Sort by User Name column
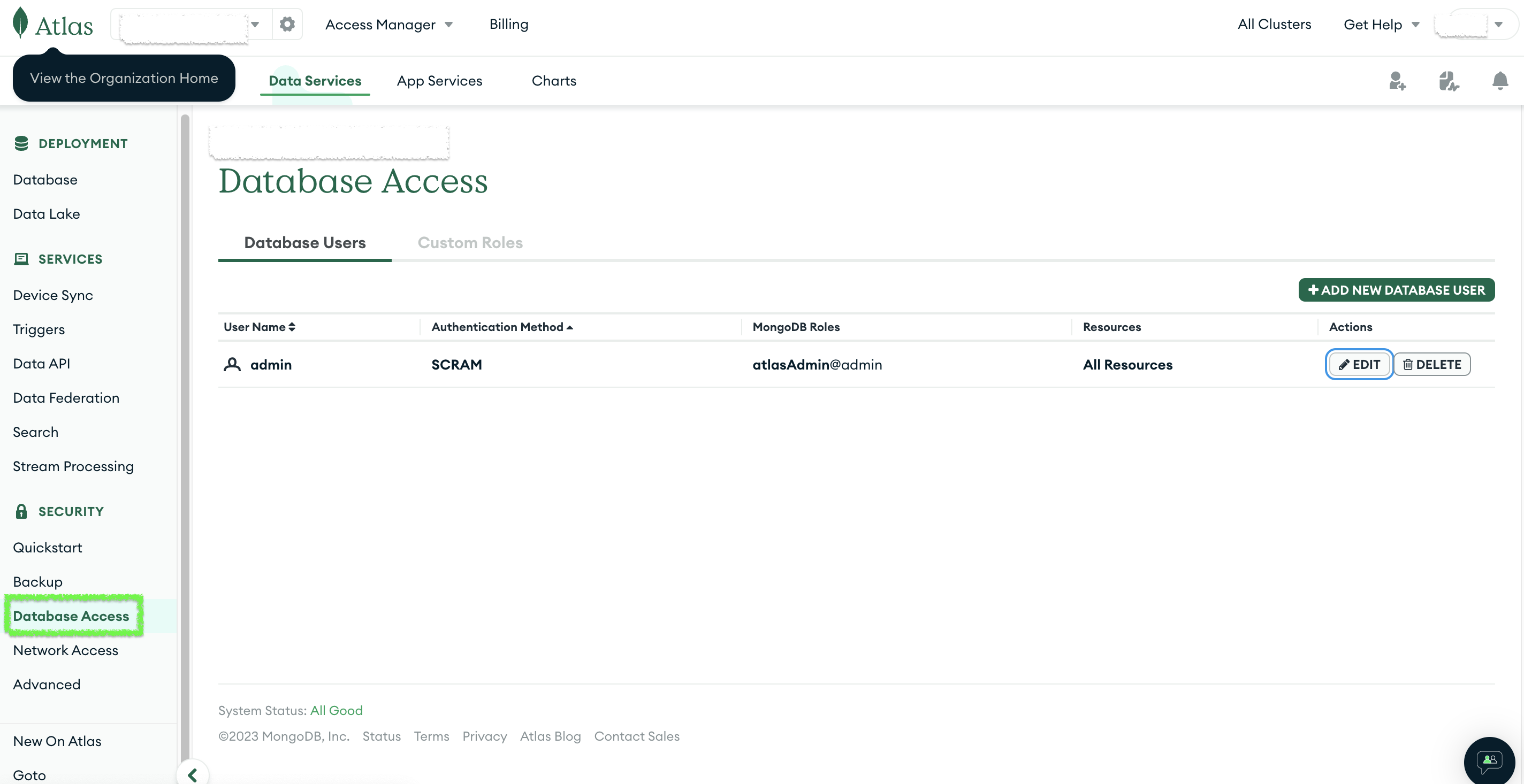This screenshot has height=784, width=1524. tap(259, 327)
